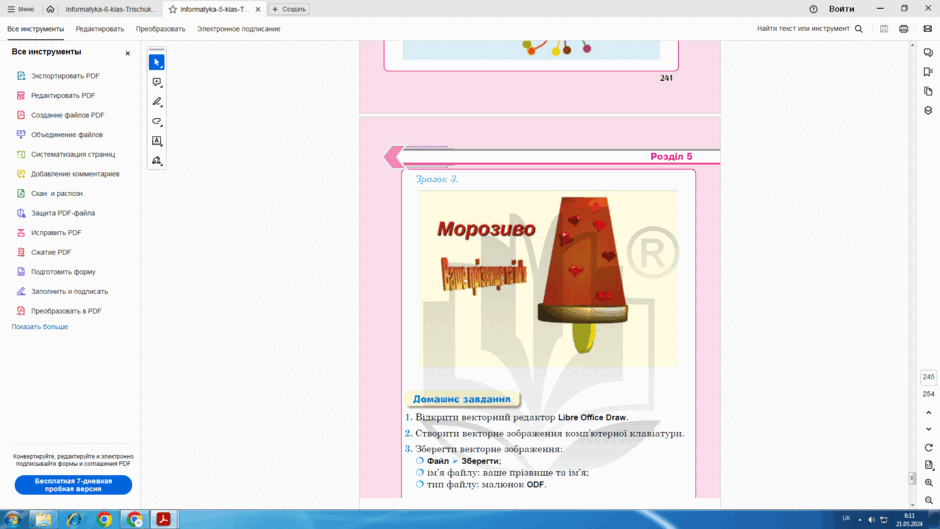Screen dimensions: 940x529
Task: Go to next page with down chevron
Action: point(929,429)
